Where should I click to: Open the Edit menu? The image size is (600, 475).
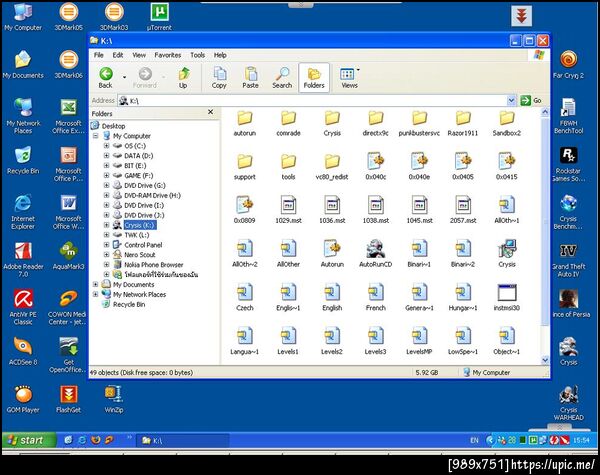pyautogui.click(x=118, y=55)
